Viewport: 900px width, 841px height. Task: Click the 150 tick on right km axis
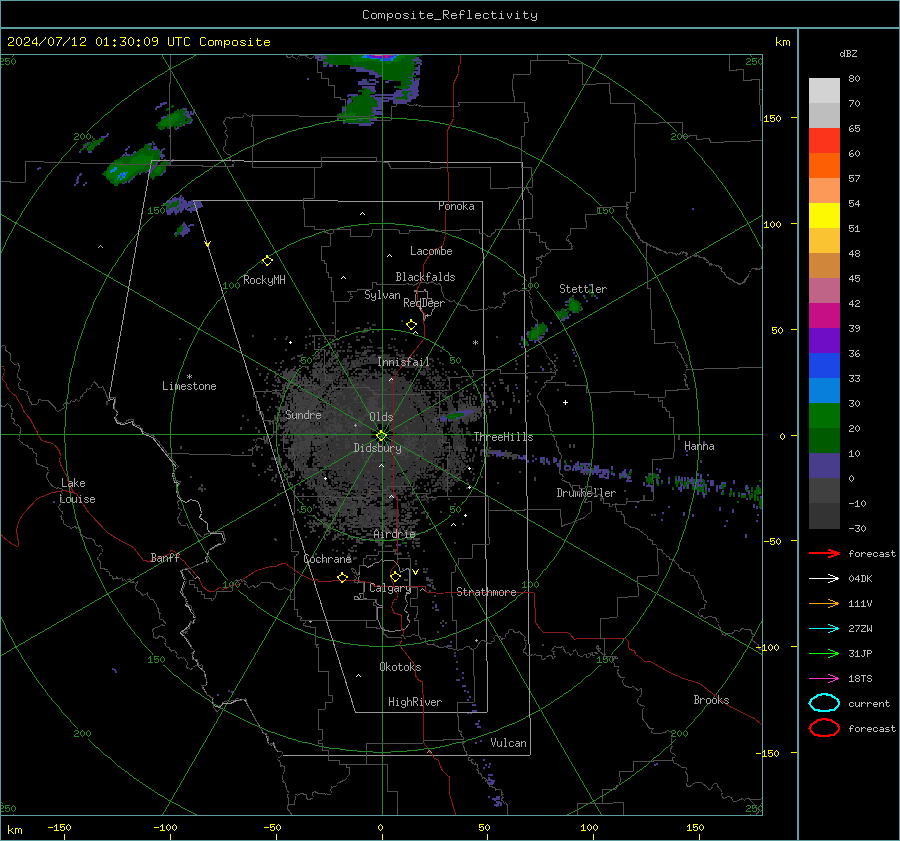[773, 118]
